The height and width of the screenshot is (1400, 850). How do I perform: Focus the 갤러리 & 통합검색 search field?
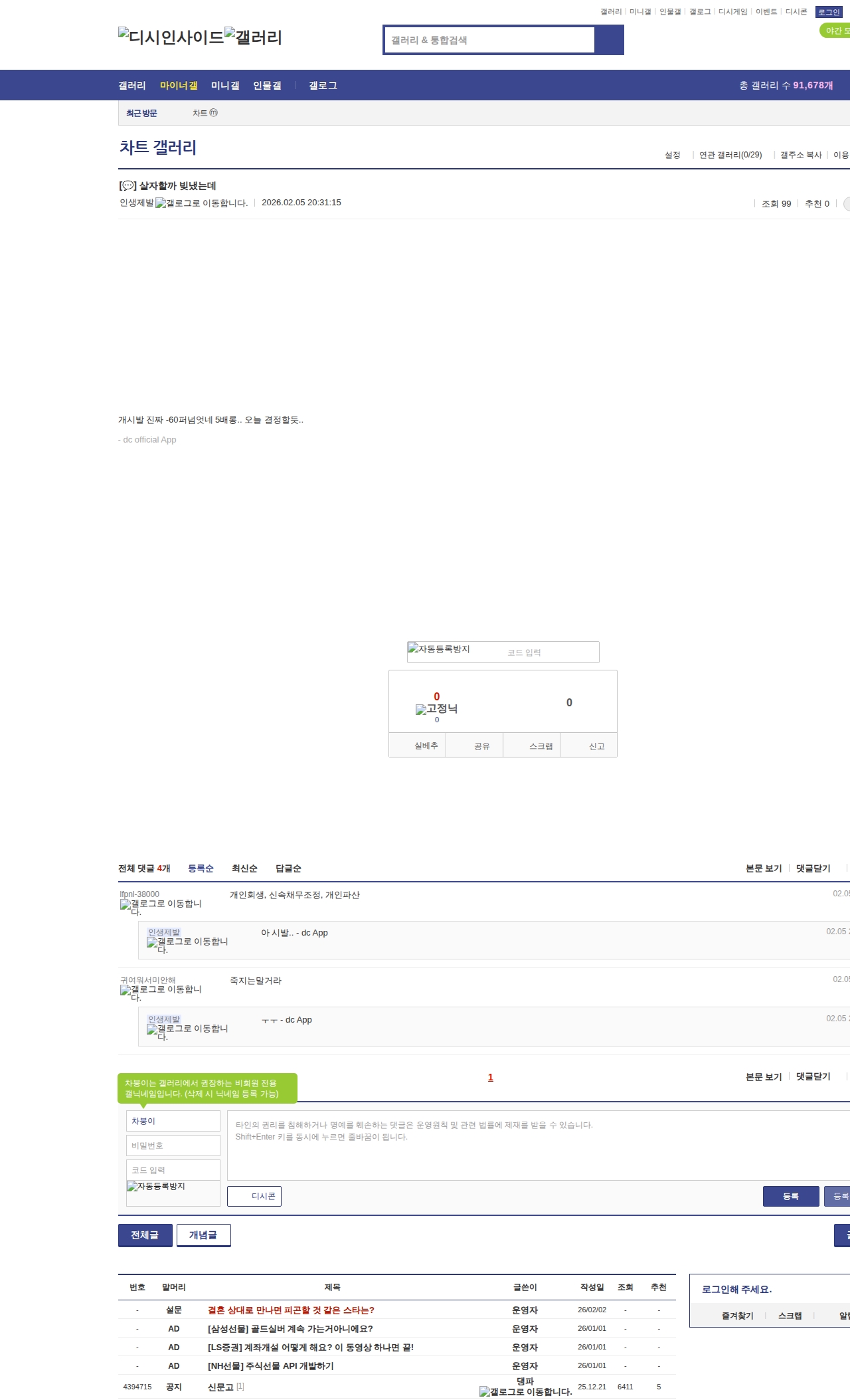[x=489, y=40]
